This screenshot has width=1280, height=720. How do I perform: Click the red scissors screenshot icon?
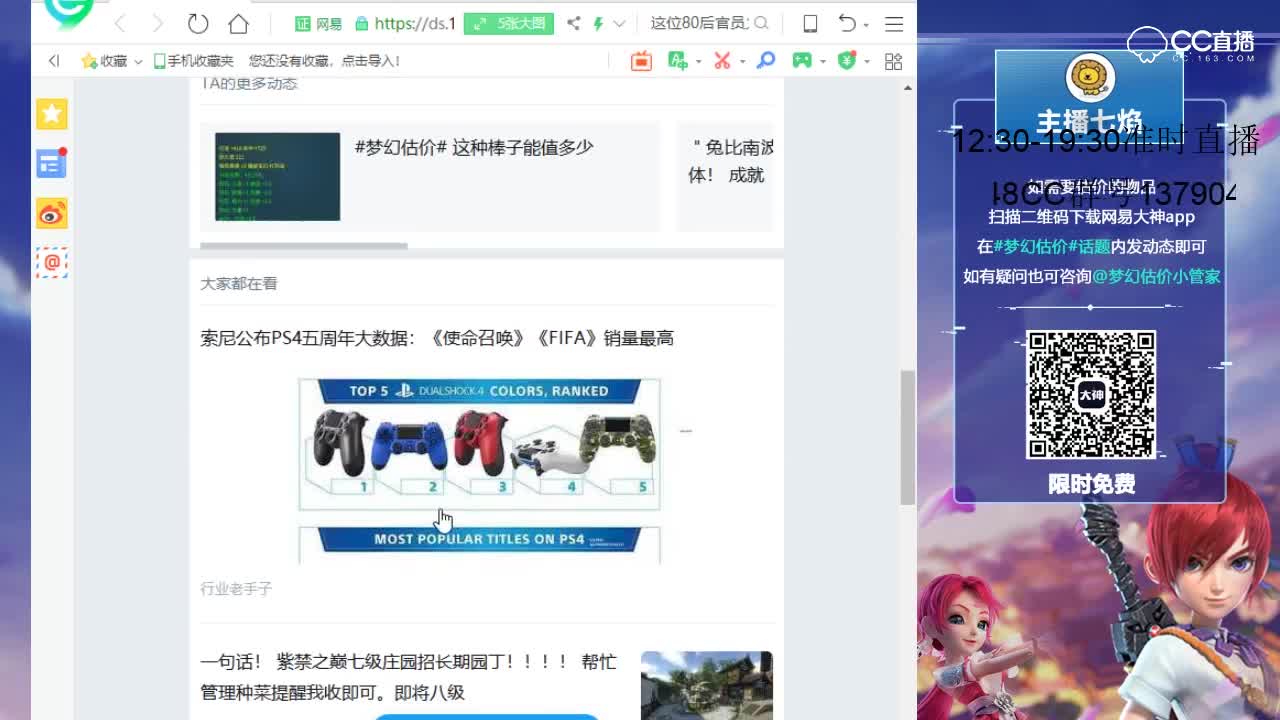click(722, 61)
